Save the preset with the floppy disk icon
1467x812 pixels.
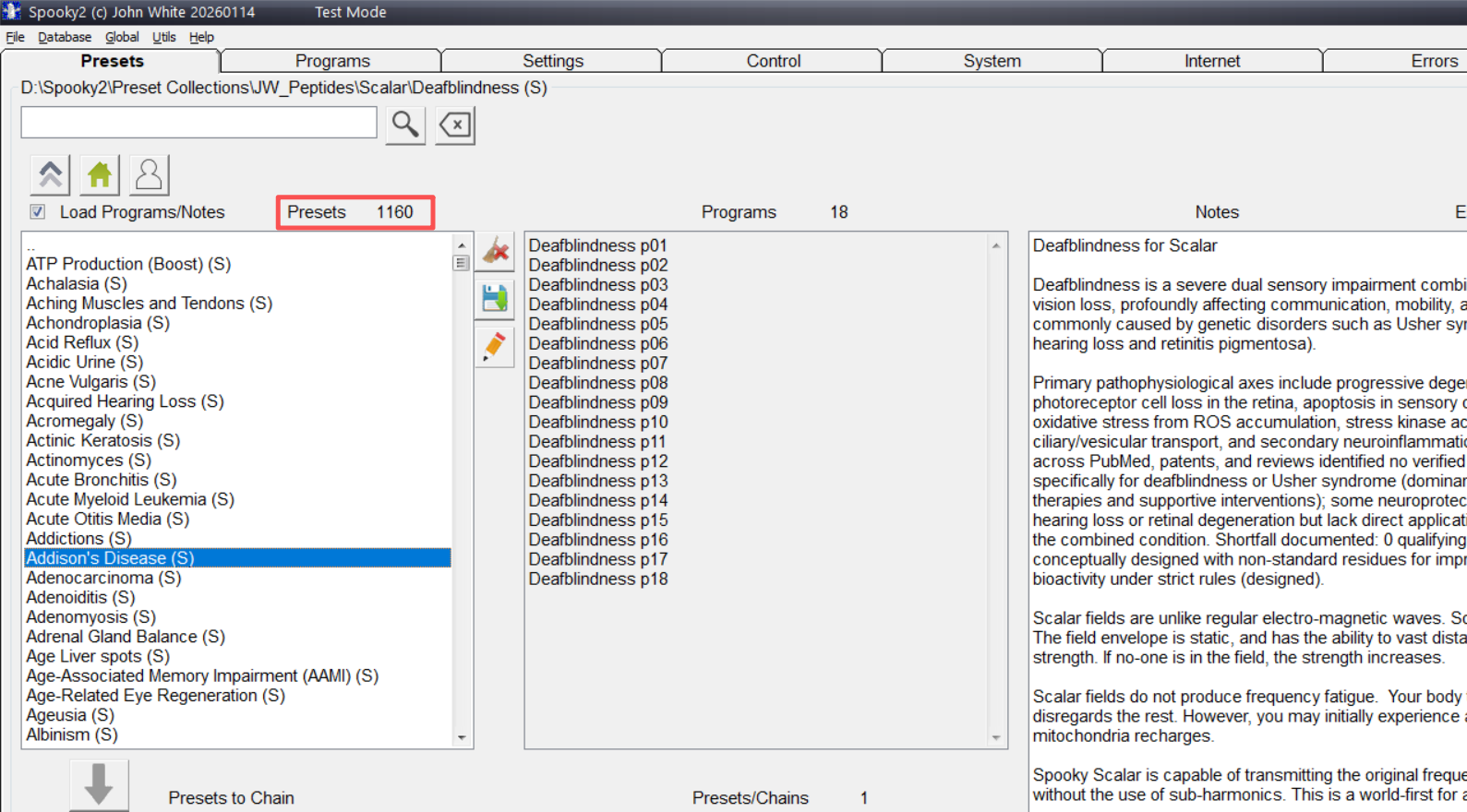[x=496, y=299]
